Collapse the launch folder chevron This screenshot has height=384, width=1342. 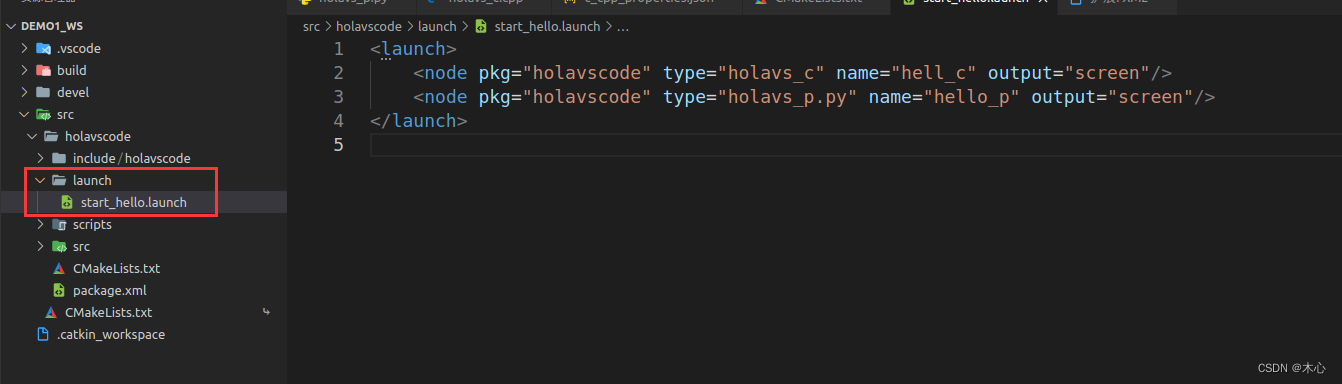[x=41, y=180]
